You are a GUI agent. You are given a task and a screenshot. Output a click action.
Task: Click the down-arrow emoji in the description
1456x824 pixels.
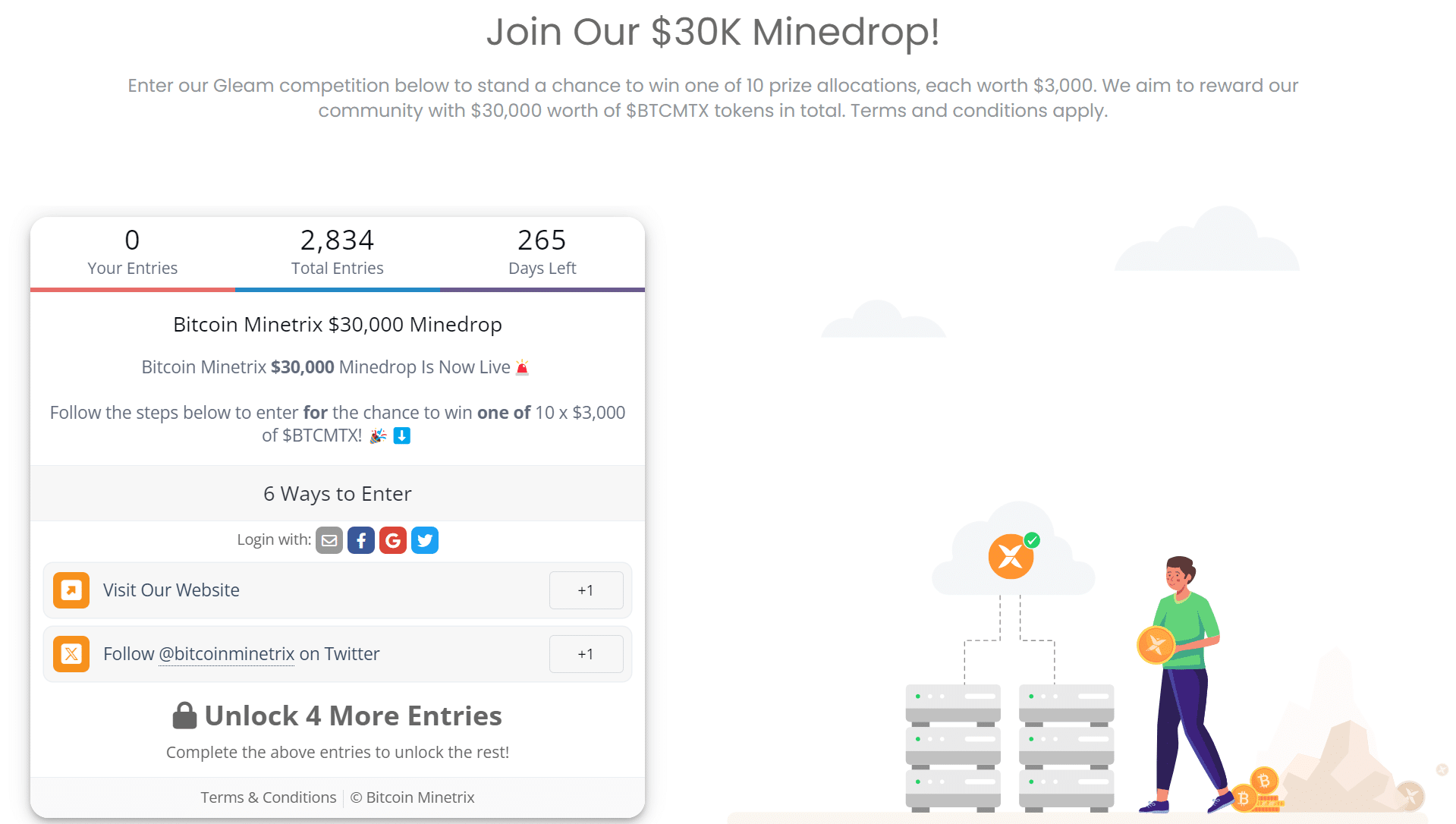pyautogui.click(x=401, y=436)
